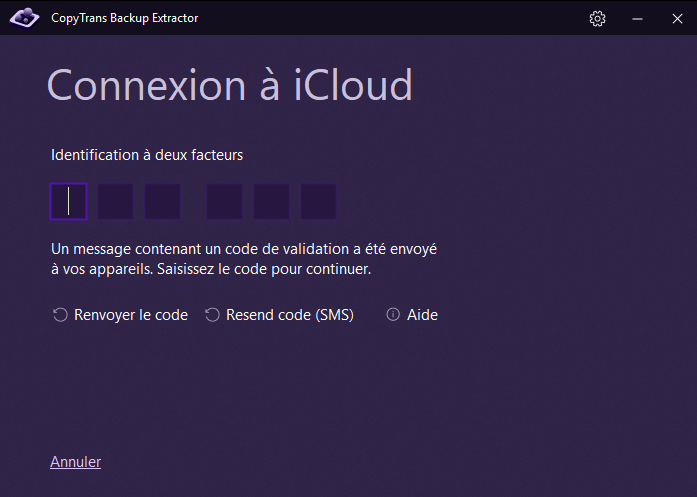Screen dimensions: 697x497
Task: Click the 'Connexion à iCloud' heading
Action: (x=230, y=85)
